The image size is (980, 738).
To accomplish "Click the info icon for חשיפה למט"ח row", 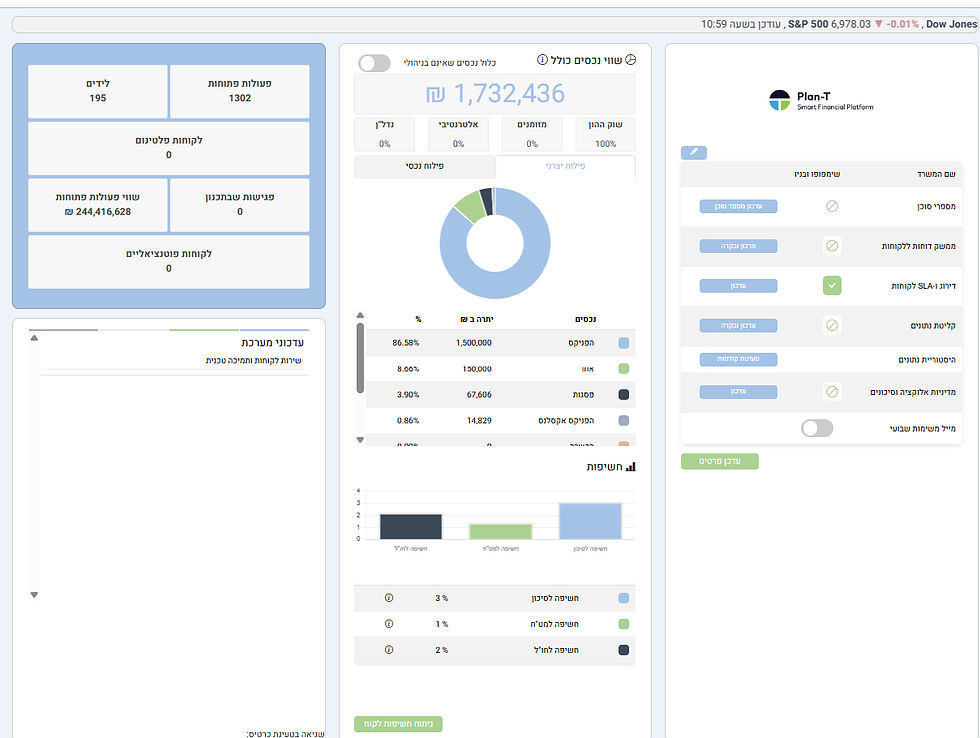I will pyautogui.click(x=389, y=624).
